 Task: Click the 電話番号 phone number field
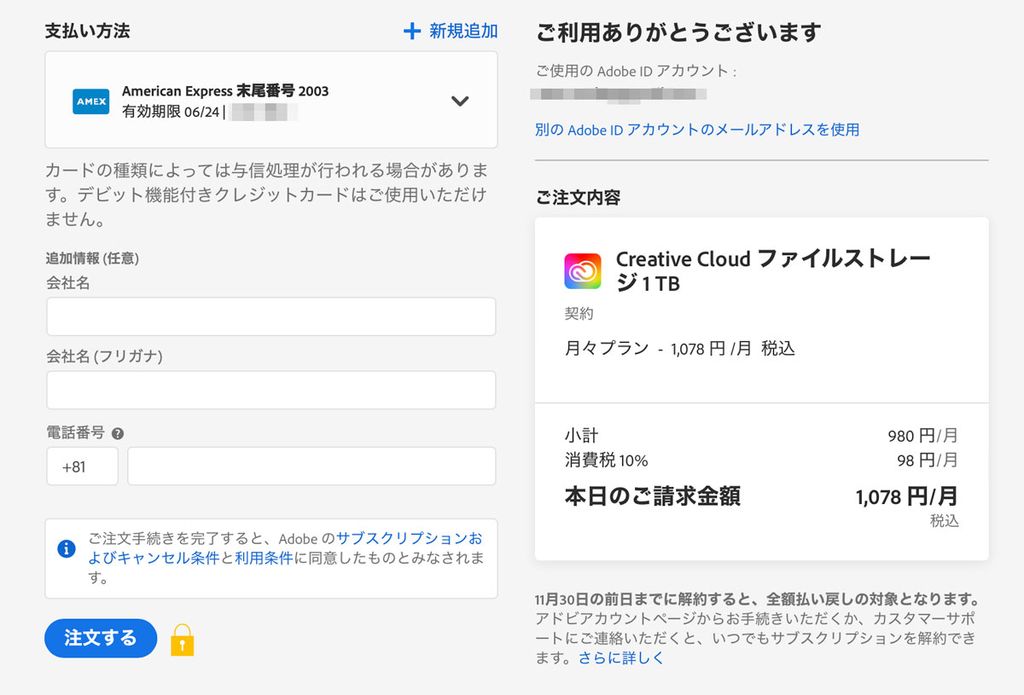click(x=310, y=465)
